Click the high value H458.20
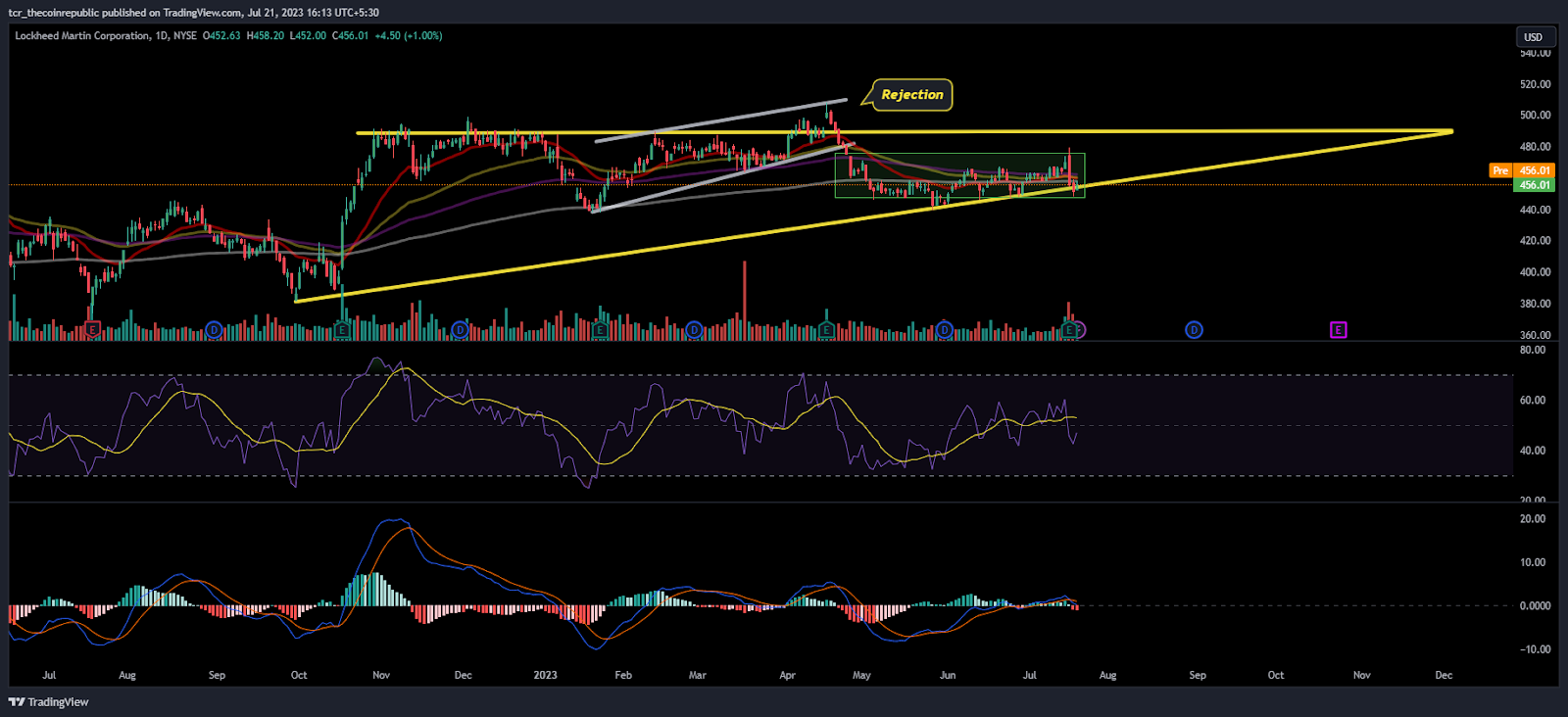 [x=265, y=36]
